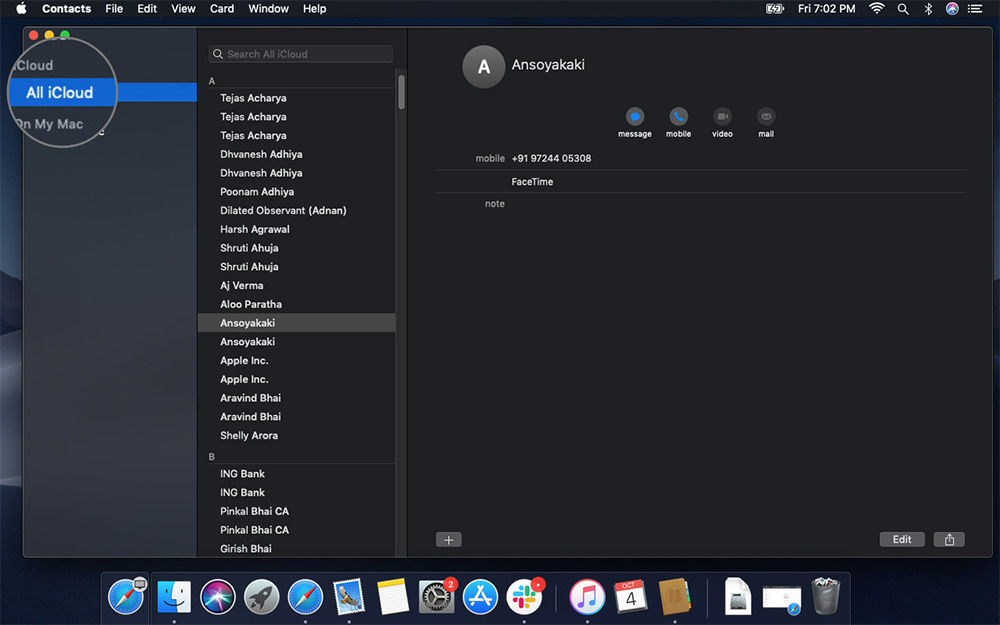
Task: Click the share icon next to Edit
Action: pyautogui.click(x=948, y=539)
